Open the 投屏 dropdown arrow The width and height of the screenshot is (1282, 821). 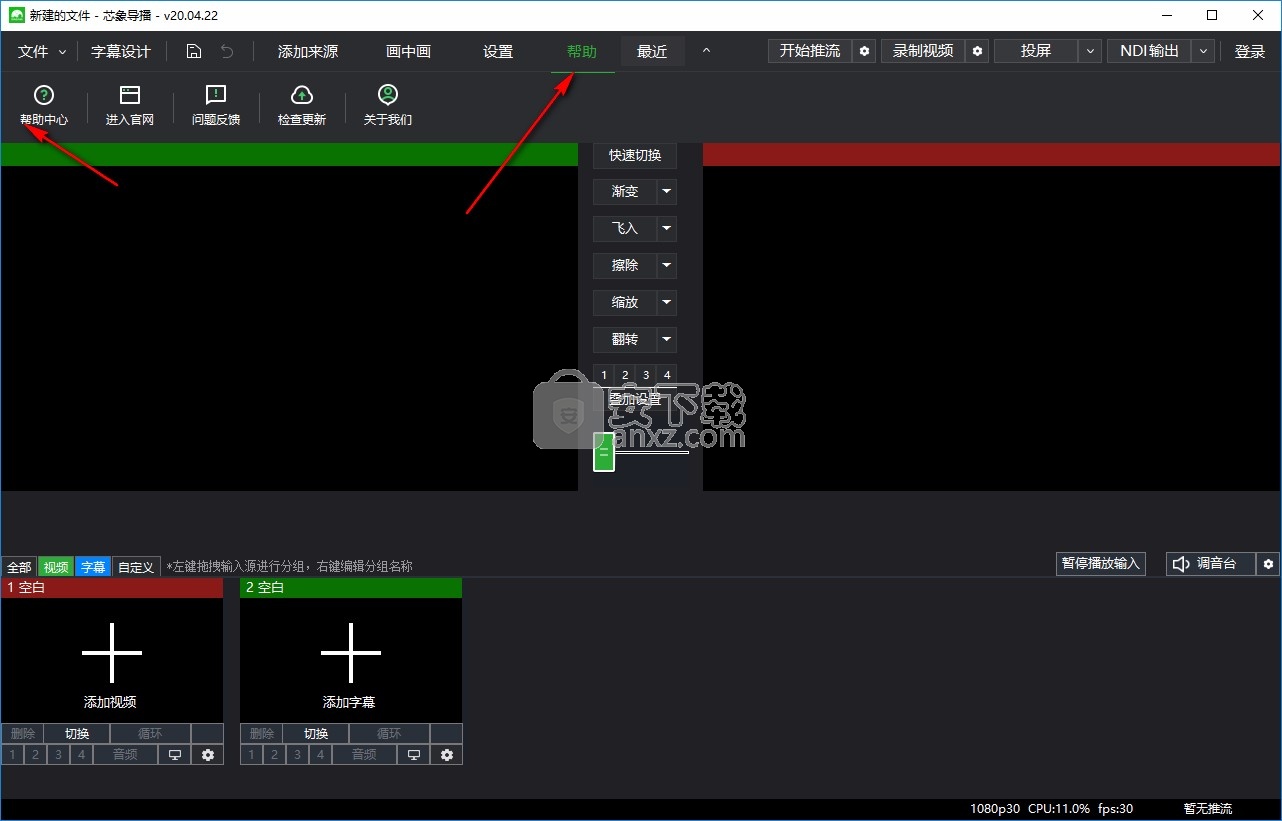[x=1090, y=51]
